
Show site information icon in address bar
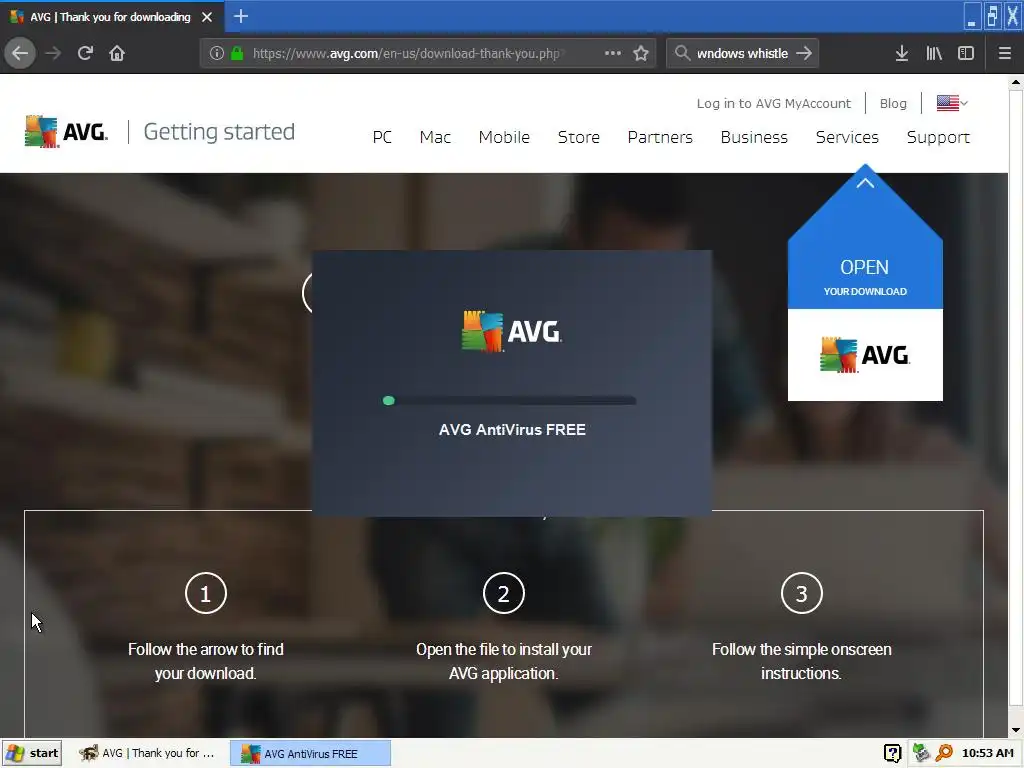click(217, 54)
